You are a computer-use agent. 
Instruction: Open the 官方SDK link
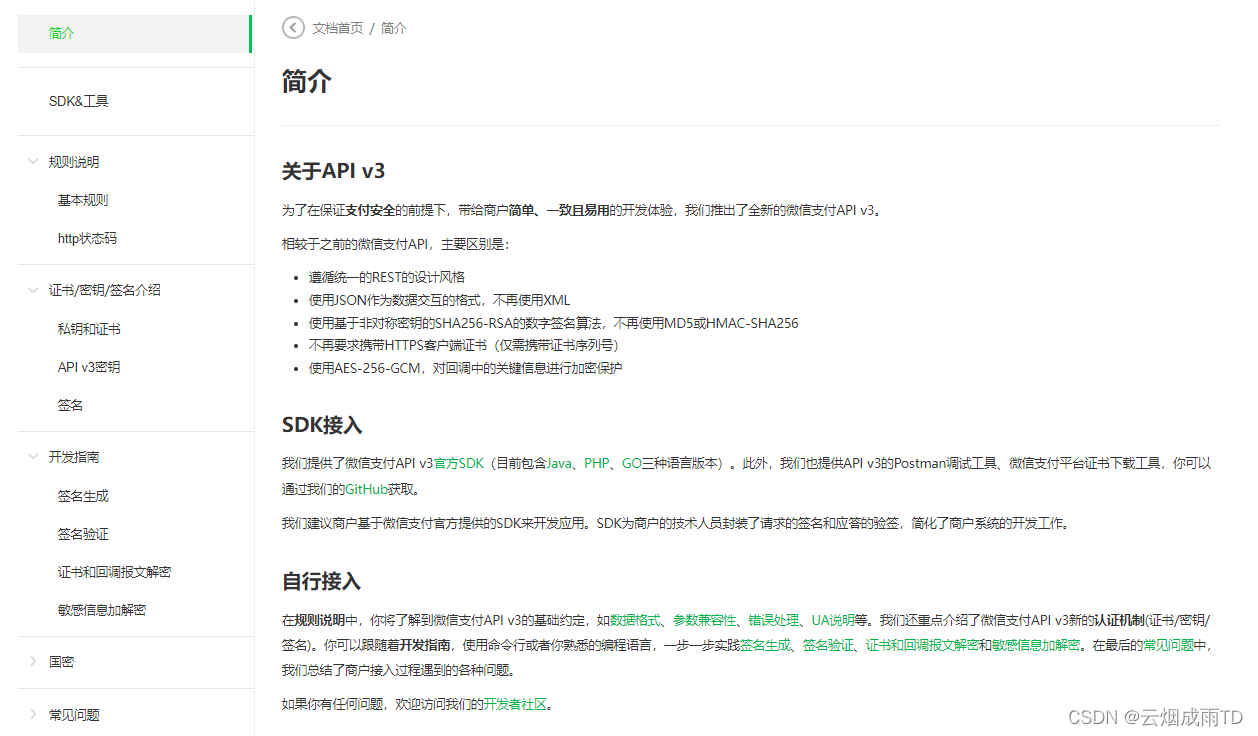[x=459, y=463]
